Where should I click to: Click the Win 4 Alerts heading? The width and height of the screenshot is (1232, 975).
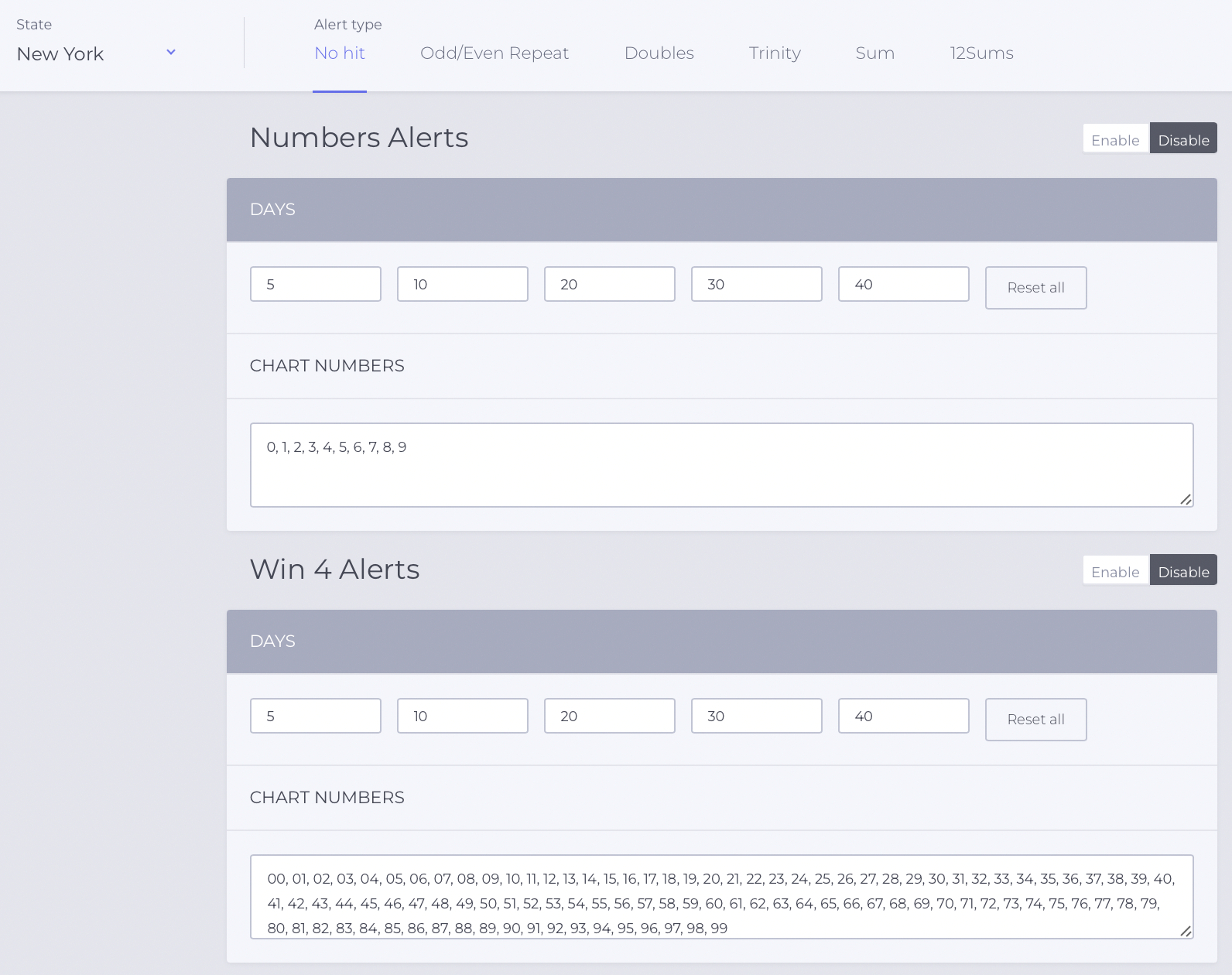pos(334,570)
